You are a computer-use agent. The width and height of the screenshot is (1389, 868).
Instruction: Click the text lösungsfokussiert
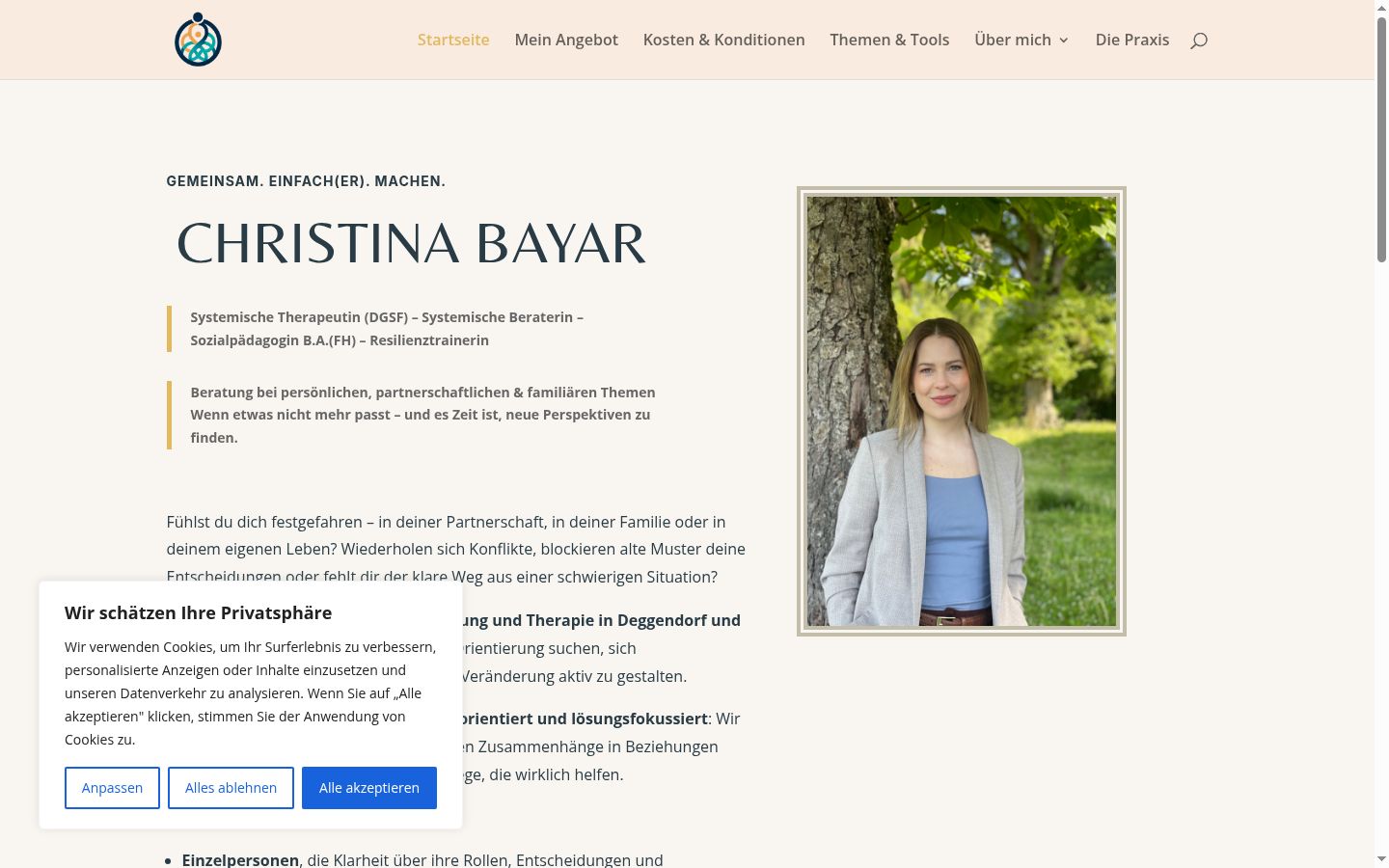pos(640,719)
